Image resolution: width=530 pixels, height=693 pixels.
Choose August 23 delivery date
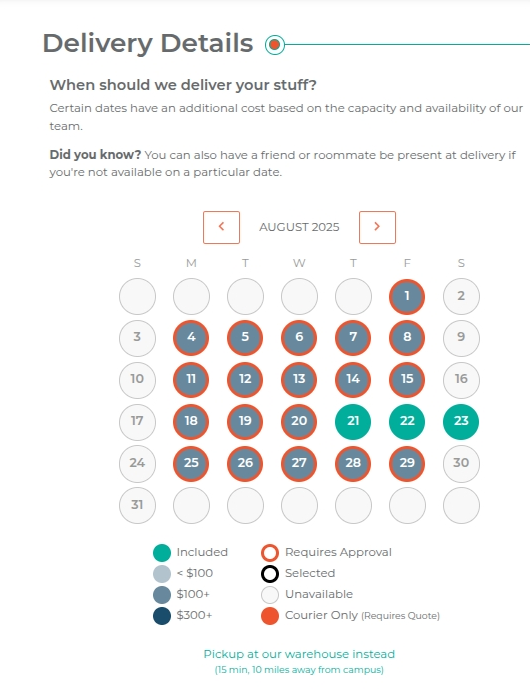461,421
